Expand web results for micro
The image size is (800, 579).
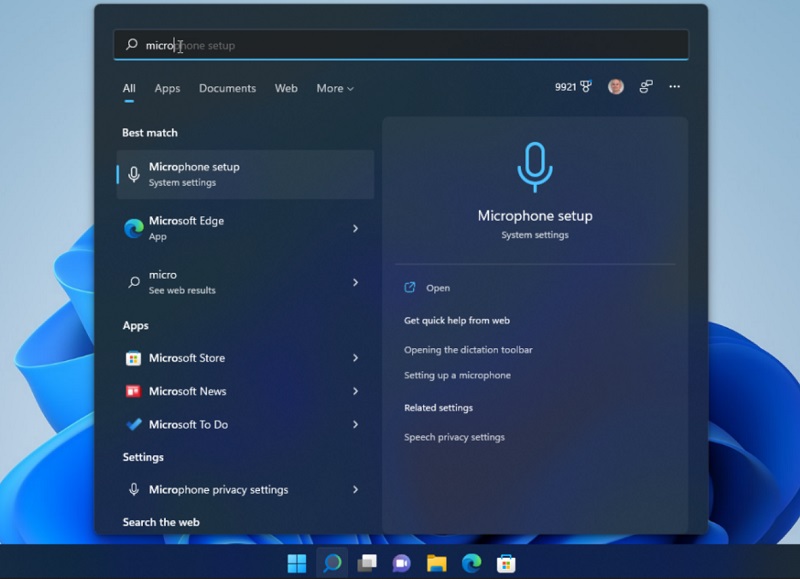(356, 282)
